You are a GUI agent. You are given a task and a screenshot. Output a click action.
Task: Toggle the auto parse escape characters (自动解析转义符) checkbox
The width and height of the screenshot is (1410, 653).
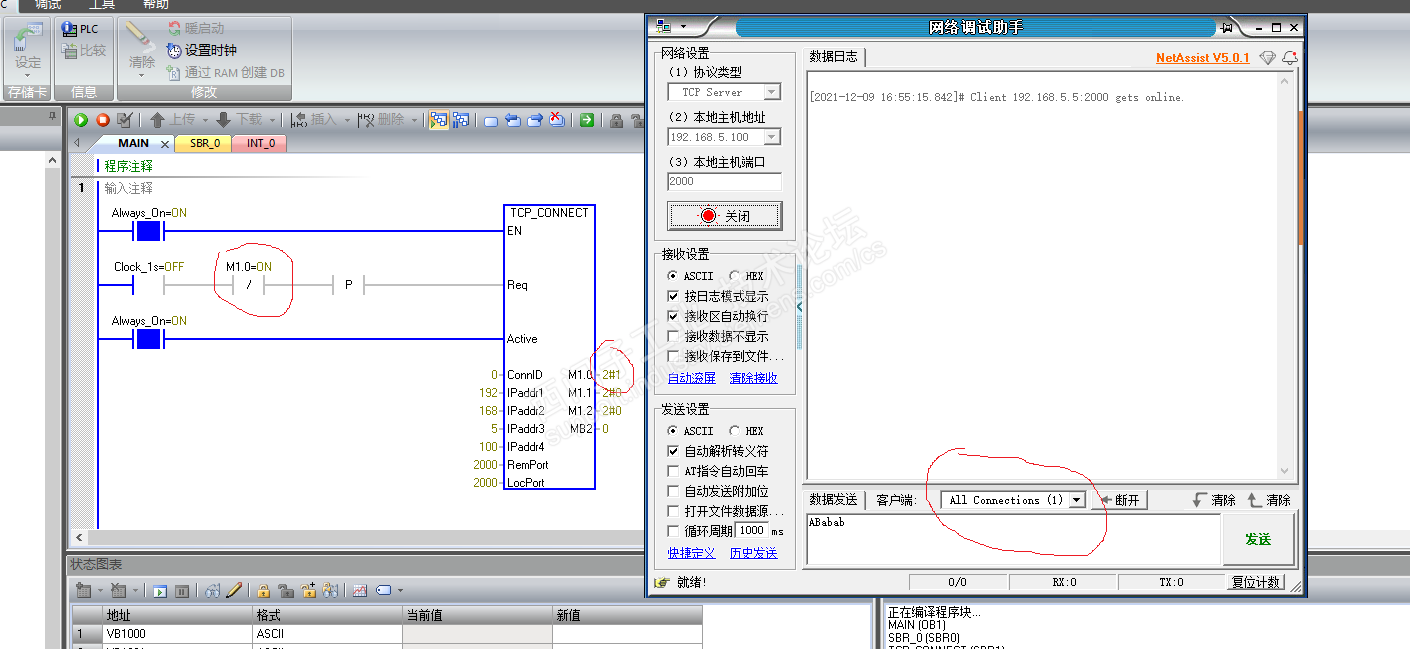point(674,451)
